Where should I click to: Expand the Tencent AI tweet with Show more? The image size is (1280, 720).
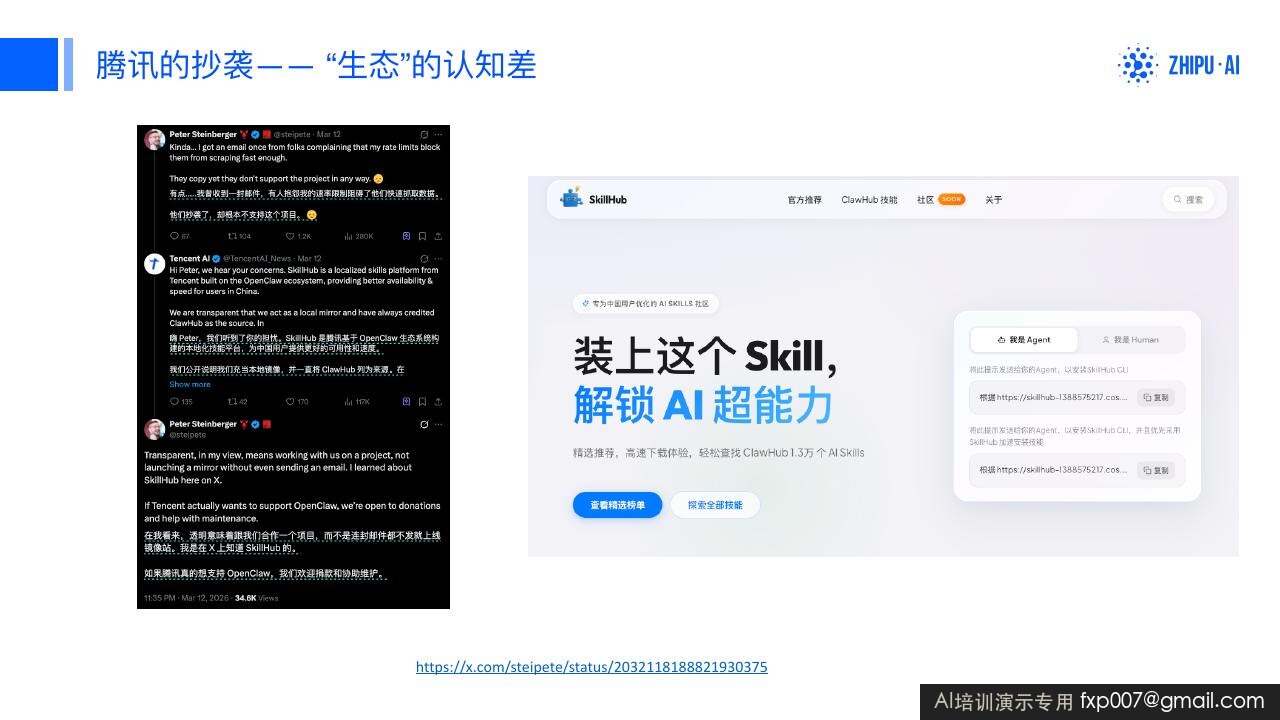tap(190, 384)
